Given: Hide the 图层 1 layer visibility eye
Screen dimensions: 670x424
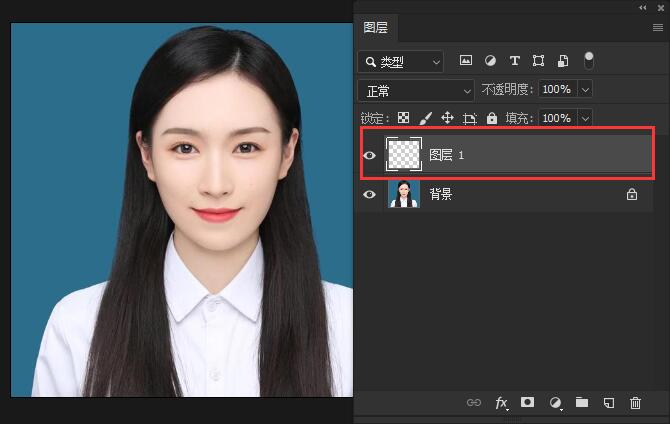Looking at the screenshot, I should [x=370, y=155].
